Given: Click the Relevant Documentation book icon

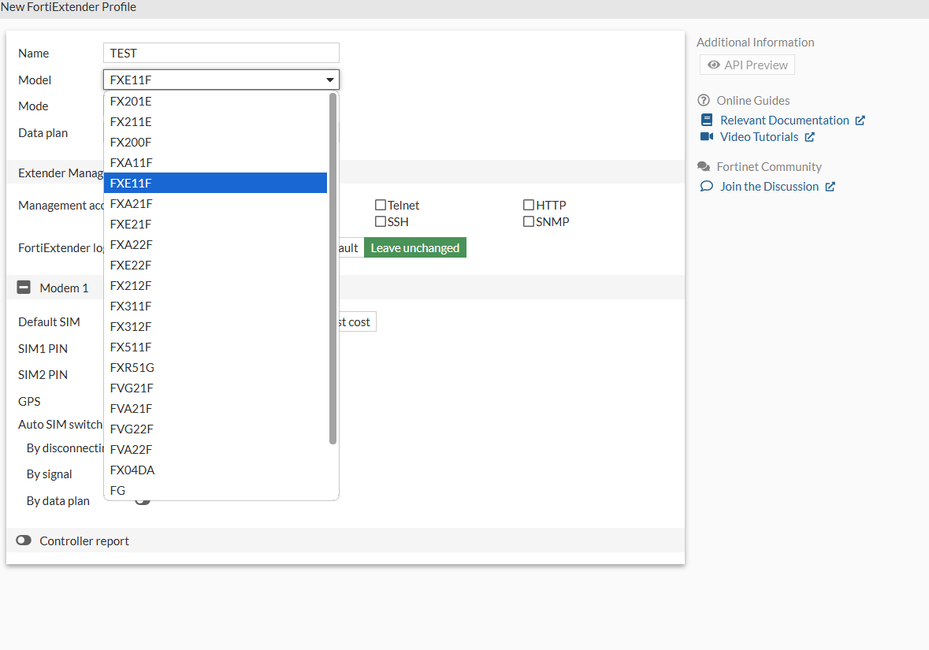Looking at the screenshot, I should (x=706, y=120).
